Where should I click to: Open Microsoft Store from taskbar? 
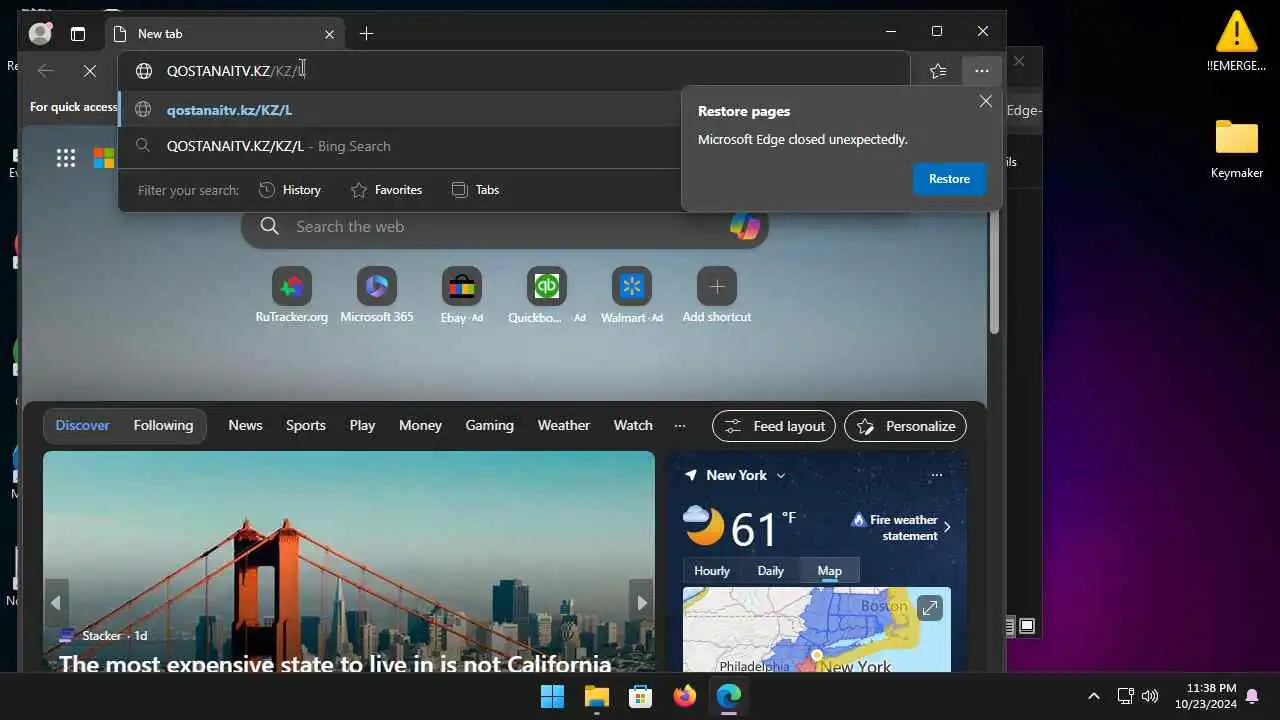tap(640, 696)
